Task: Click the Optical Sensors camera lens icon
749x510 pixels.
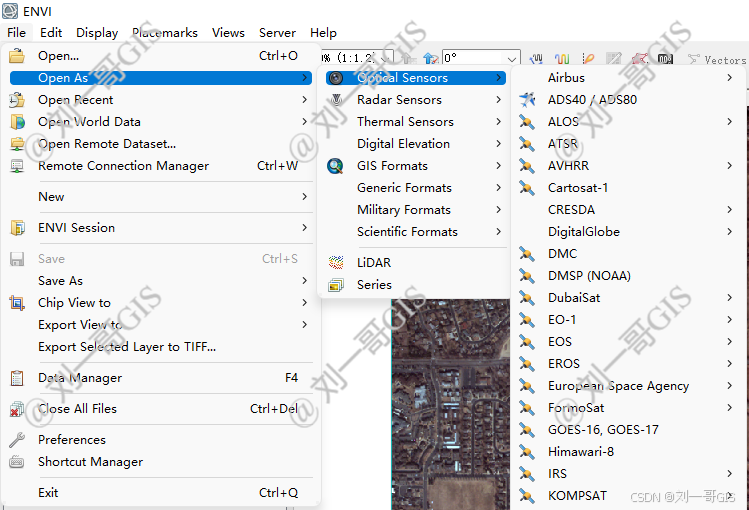Action: coord(336,78)
